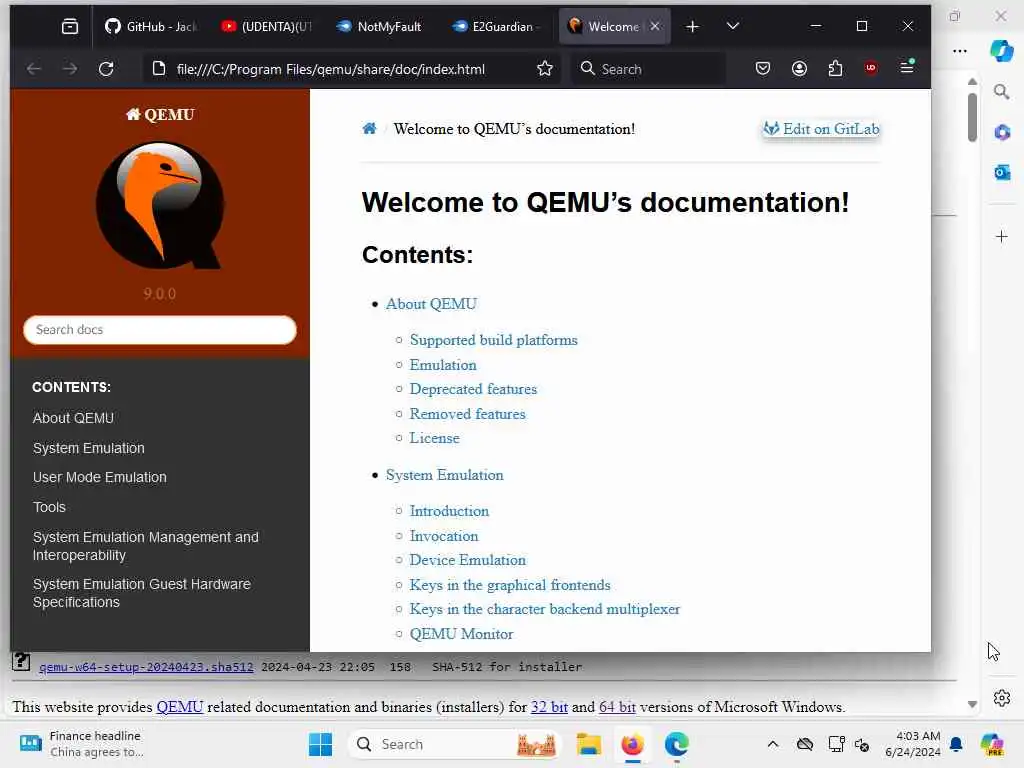Open Pocket save icon in Firefox toolbar
Screen dimensions: 1024x768
point(763,68)
